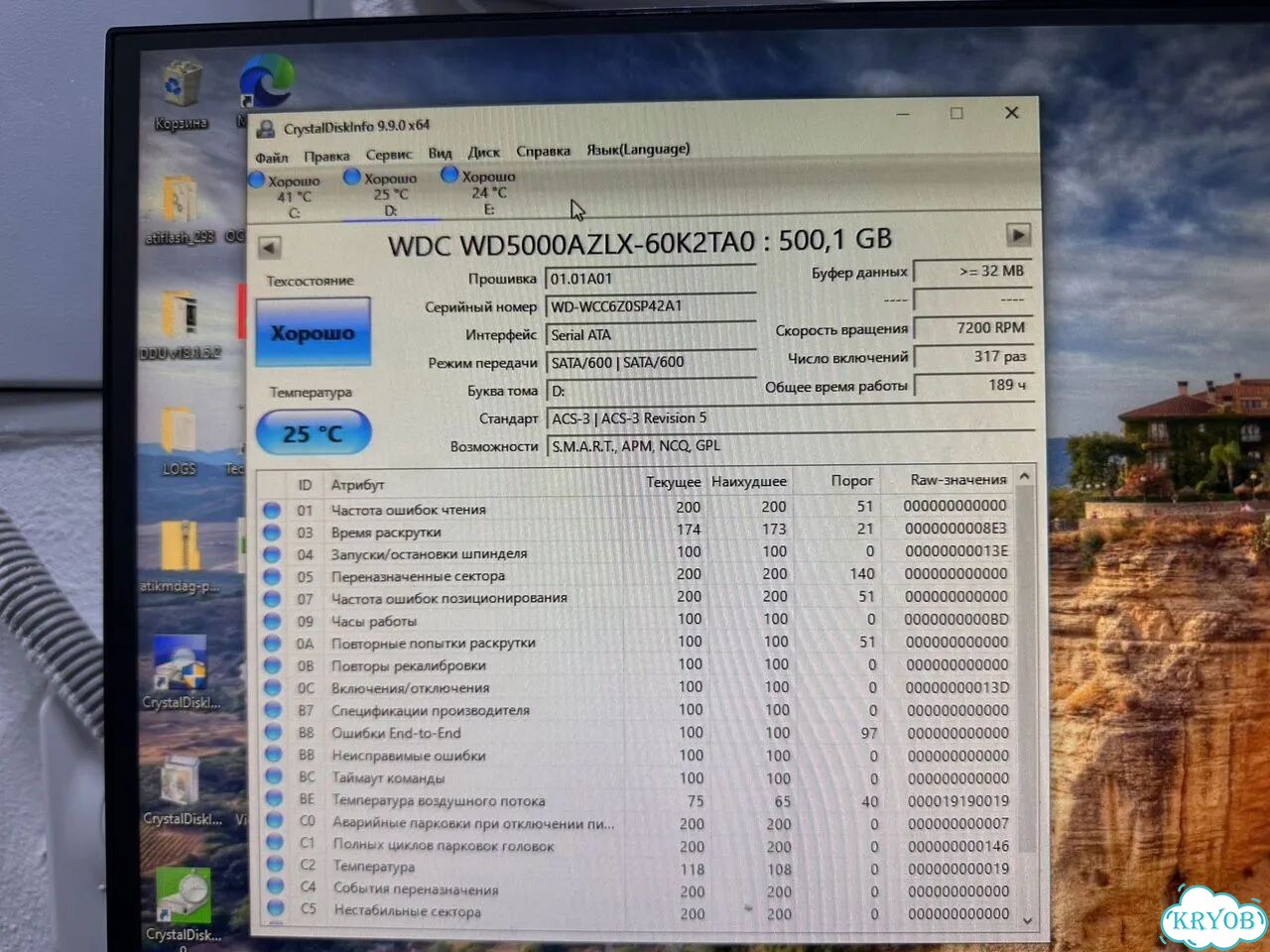
Task: Click the 7200 RPM rotation field
Action: click(x=972, y=328)
